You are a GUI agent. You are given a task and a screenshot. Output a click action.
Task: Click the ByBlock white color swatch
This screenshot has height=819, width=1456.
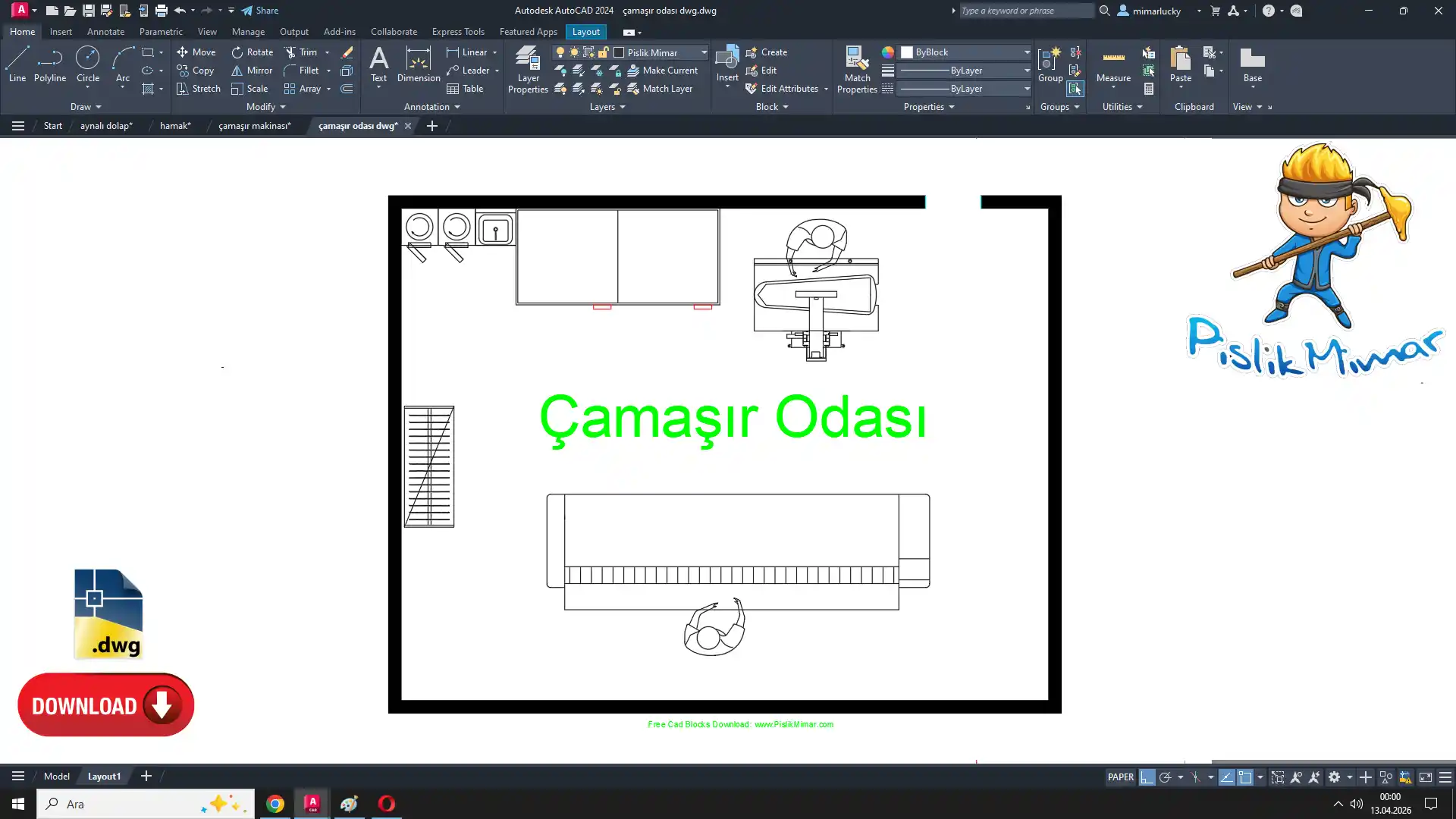point(907,52)
